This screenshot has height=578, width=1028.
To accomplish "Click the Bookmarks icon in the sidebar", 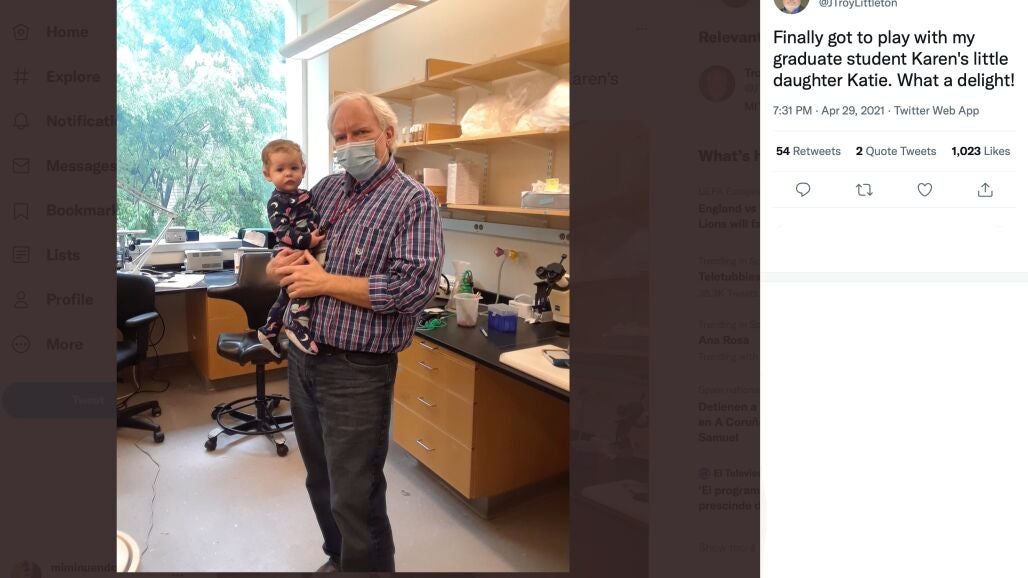I will tap(21, 211).
